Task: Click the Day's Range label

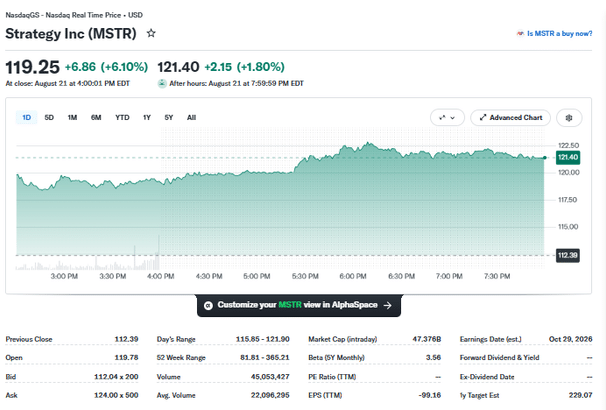Action: (176, 339)
